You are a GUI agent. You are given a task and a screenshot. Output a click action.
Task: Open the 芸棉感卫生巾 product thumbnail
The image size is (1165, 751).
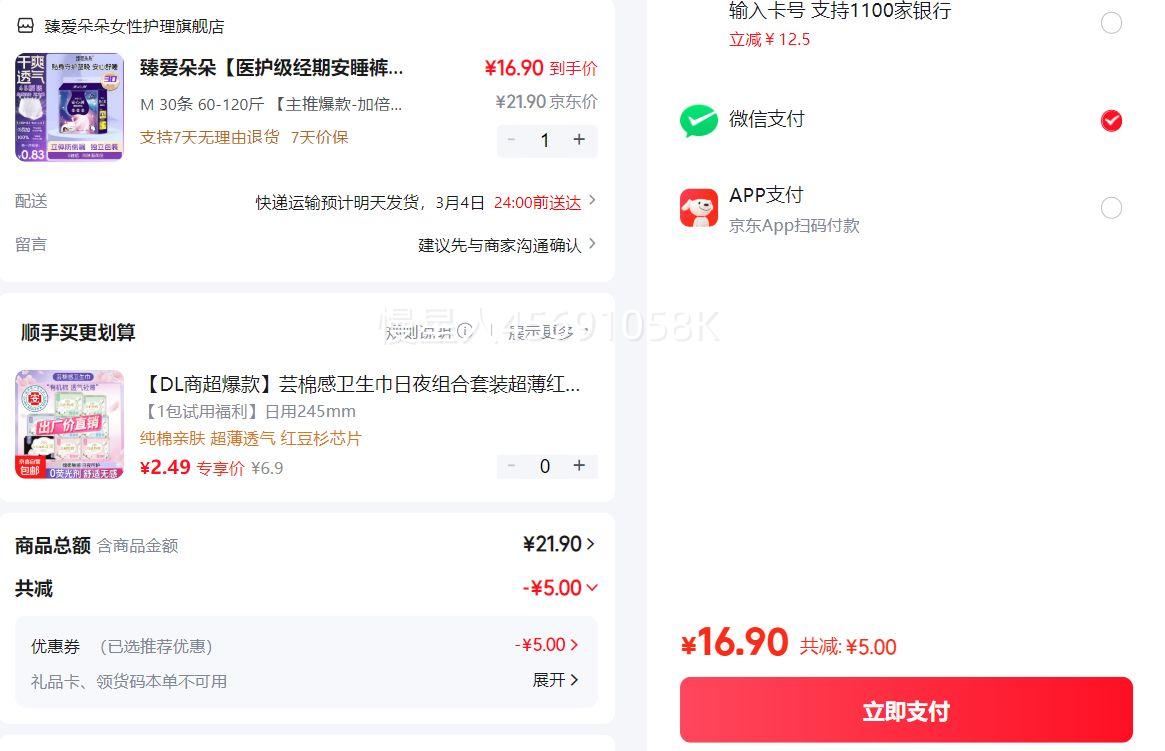[69, 424]
